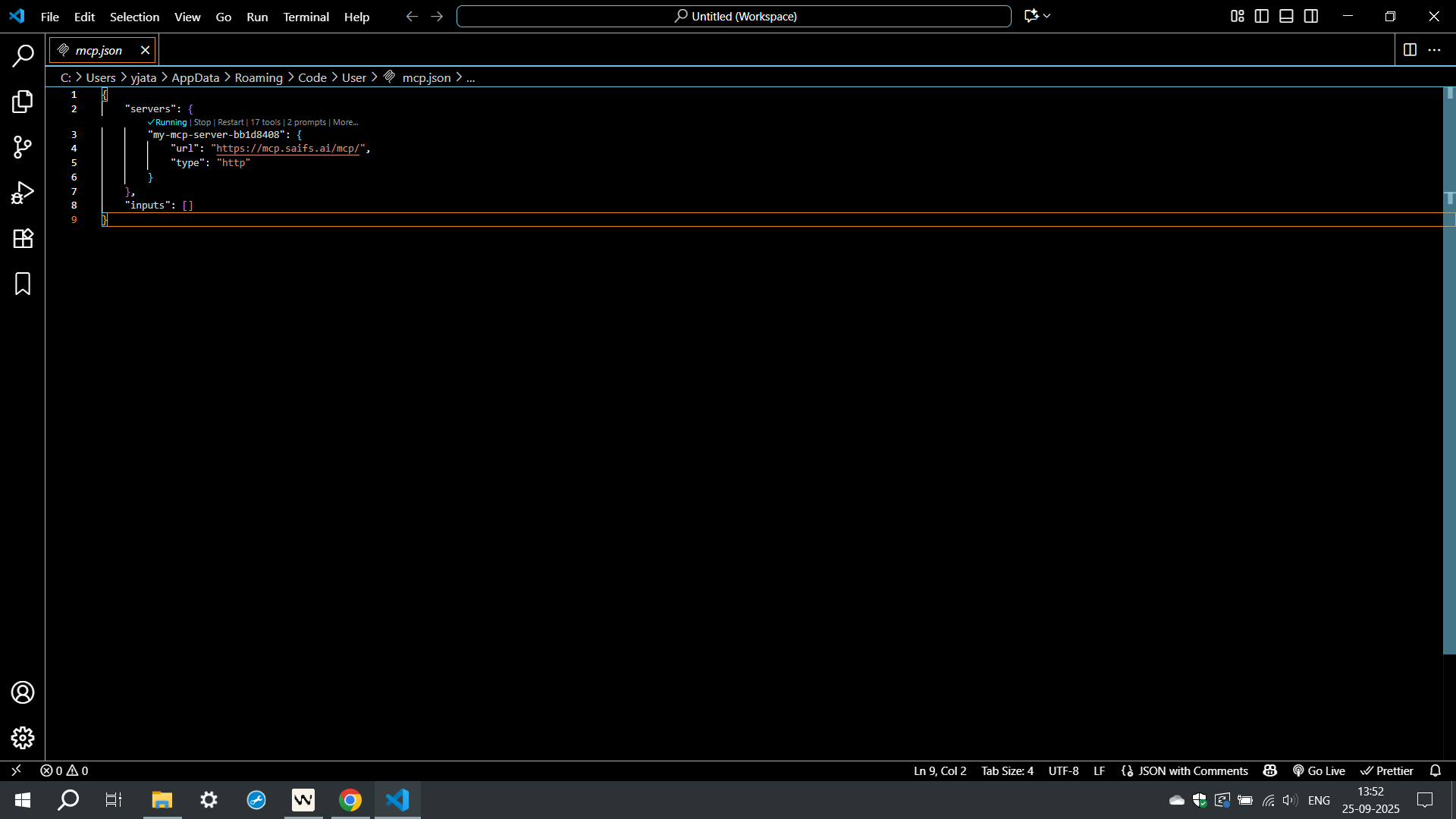The width and height of the screenshot is (1456, 819).
Task: Open the Accounts icon
Action: click(23, 692)
